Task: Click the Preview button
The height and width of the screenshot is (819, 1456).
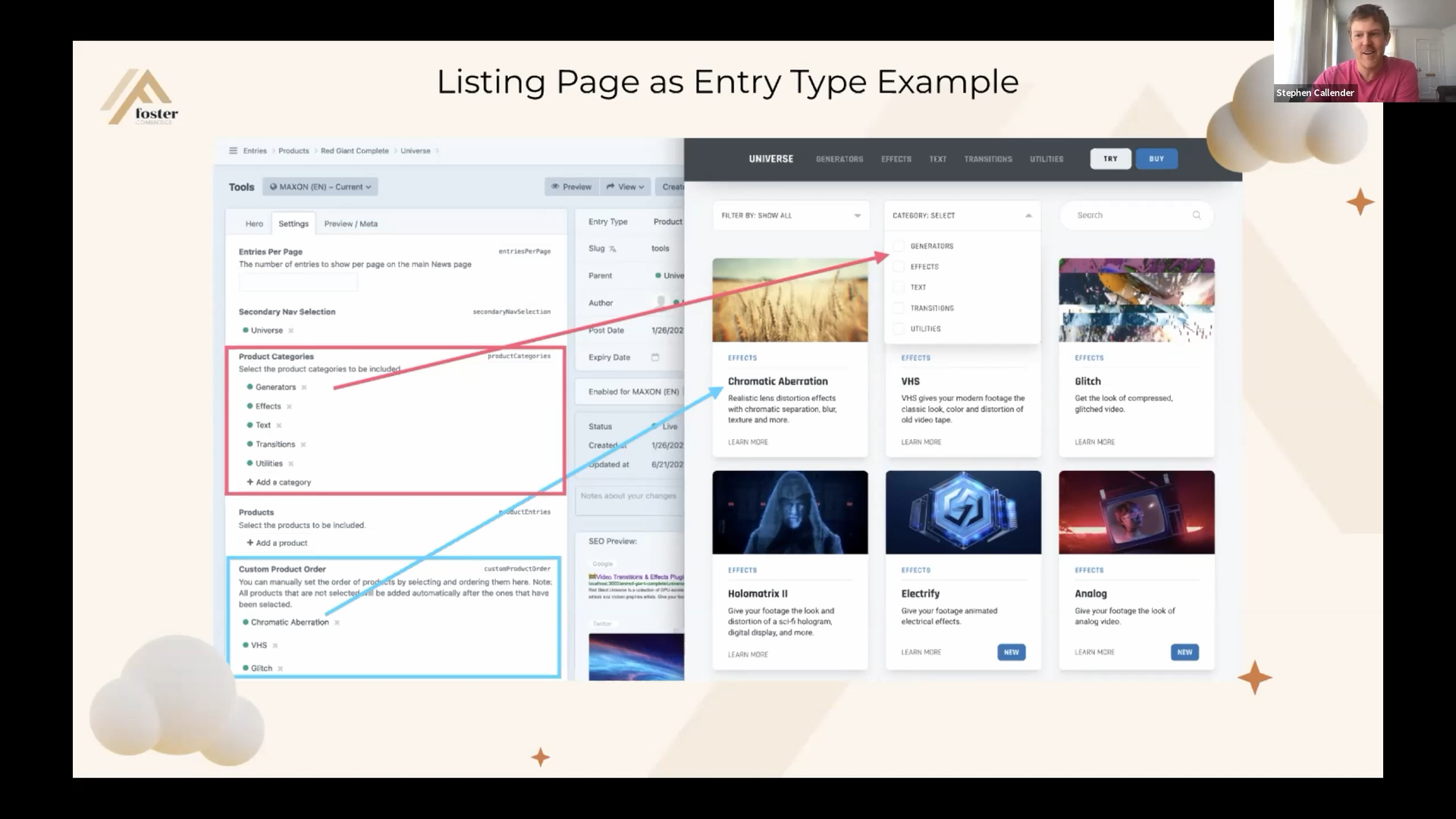Action: (x=571, y=187)
